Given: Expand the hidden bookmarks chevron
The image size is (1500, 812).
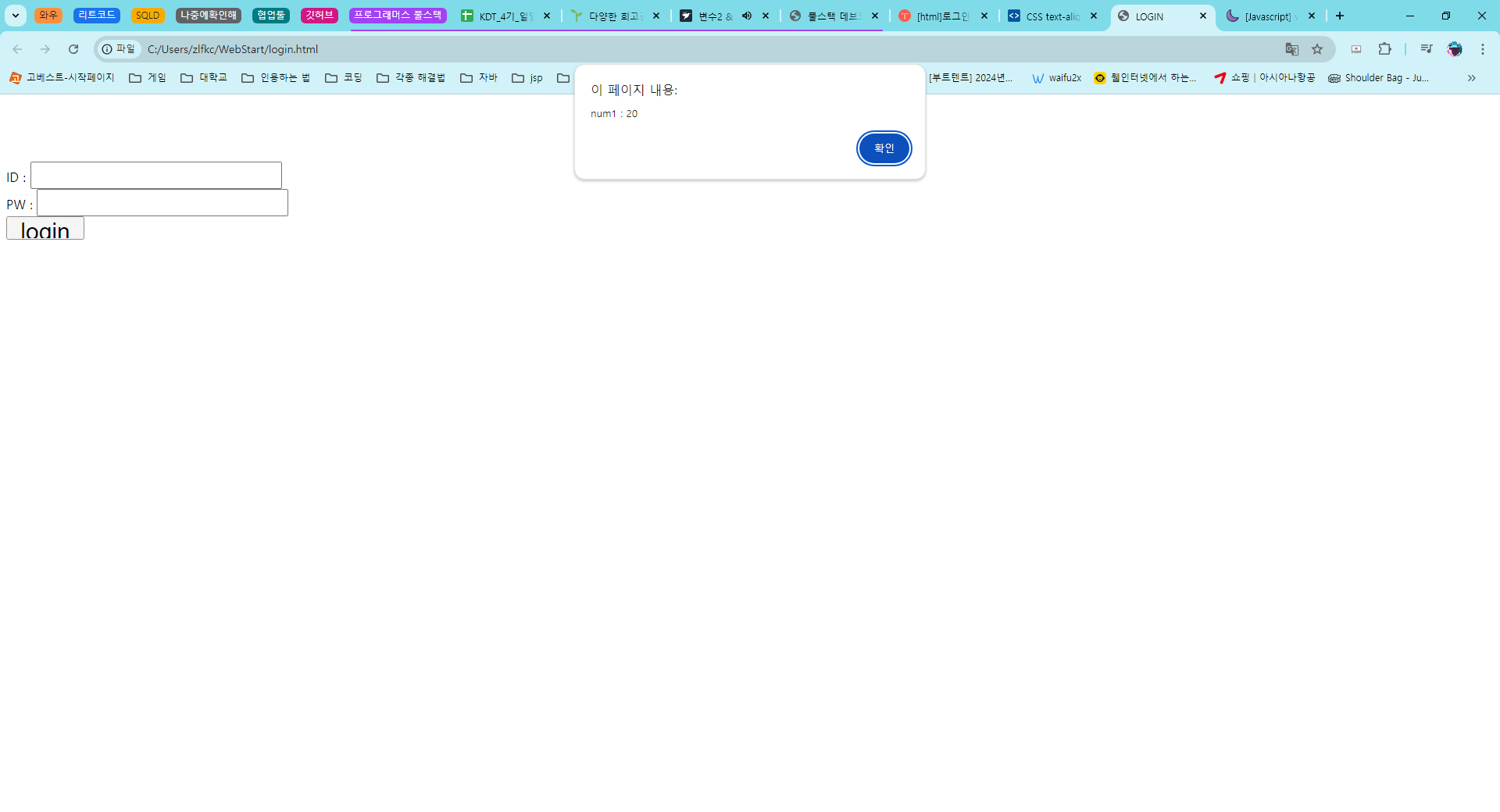Looking at the screenshot, I should click(1472, 78).
